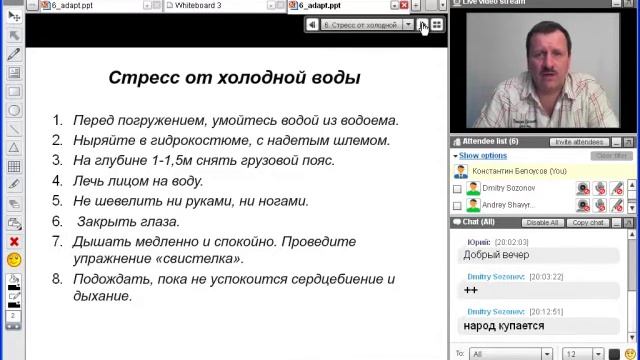Screen dimensions: 640x360
Task: Pop out the Chat panel
Action: (x=628, y=223)
